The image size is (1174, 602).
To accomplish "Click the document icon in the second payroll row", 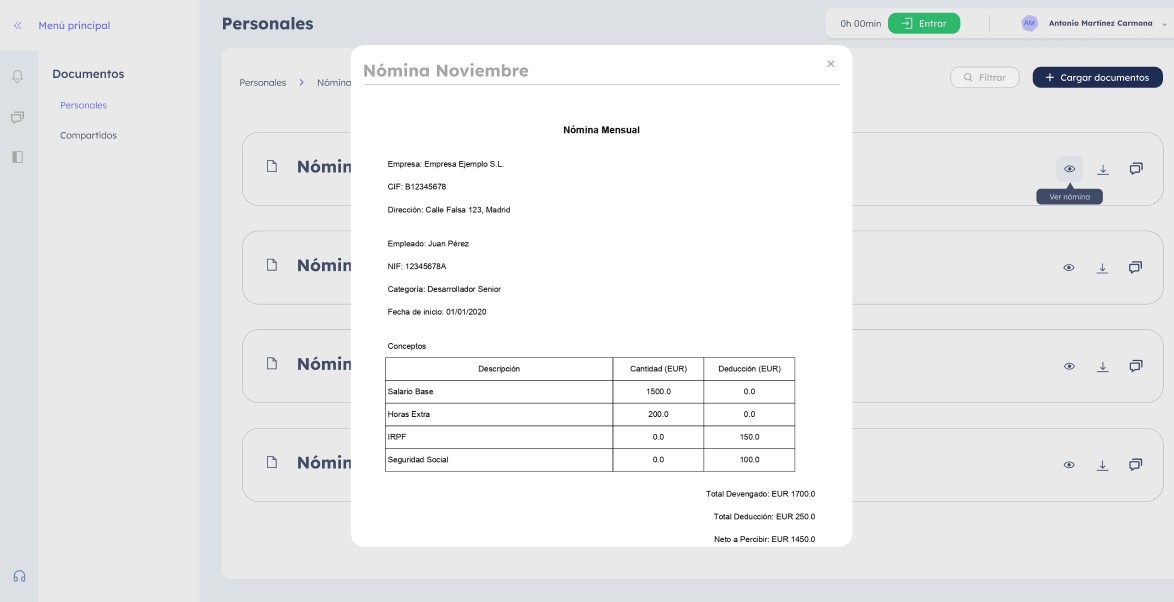I will (x=272, y=265).
